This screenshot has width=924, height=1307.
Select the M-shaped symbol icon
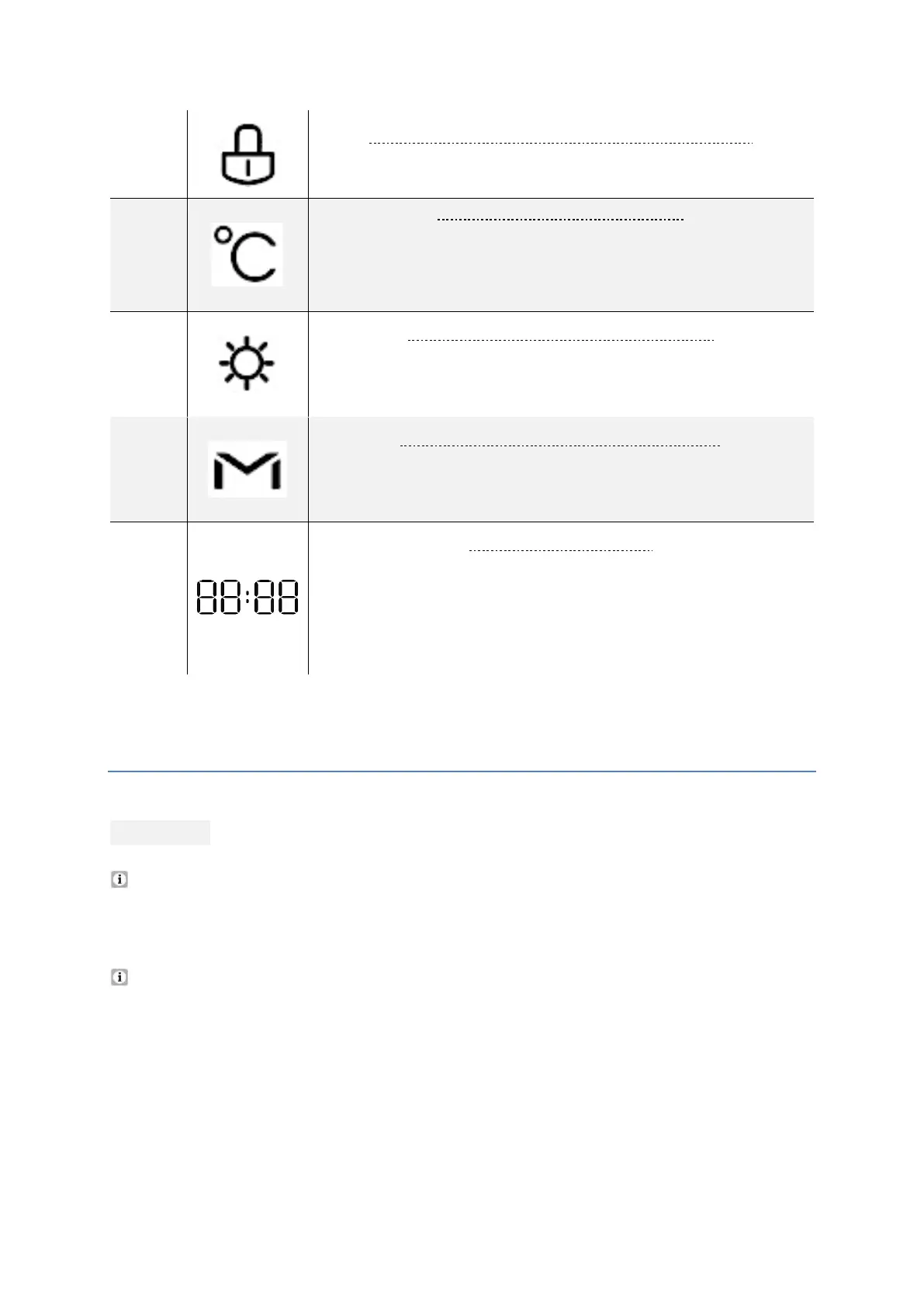[247, 469]
